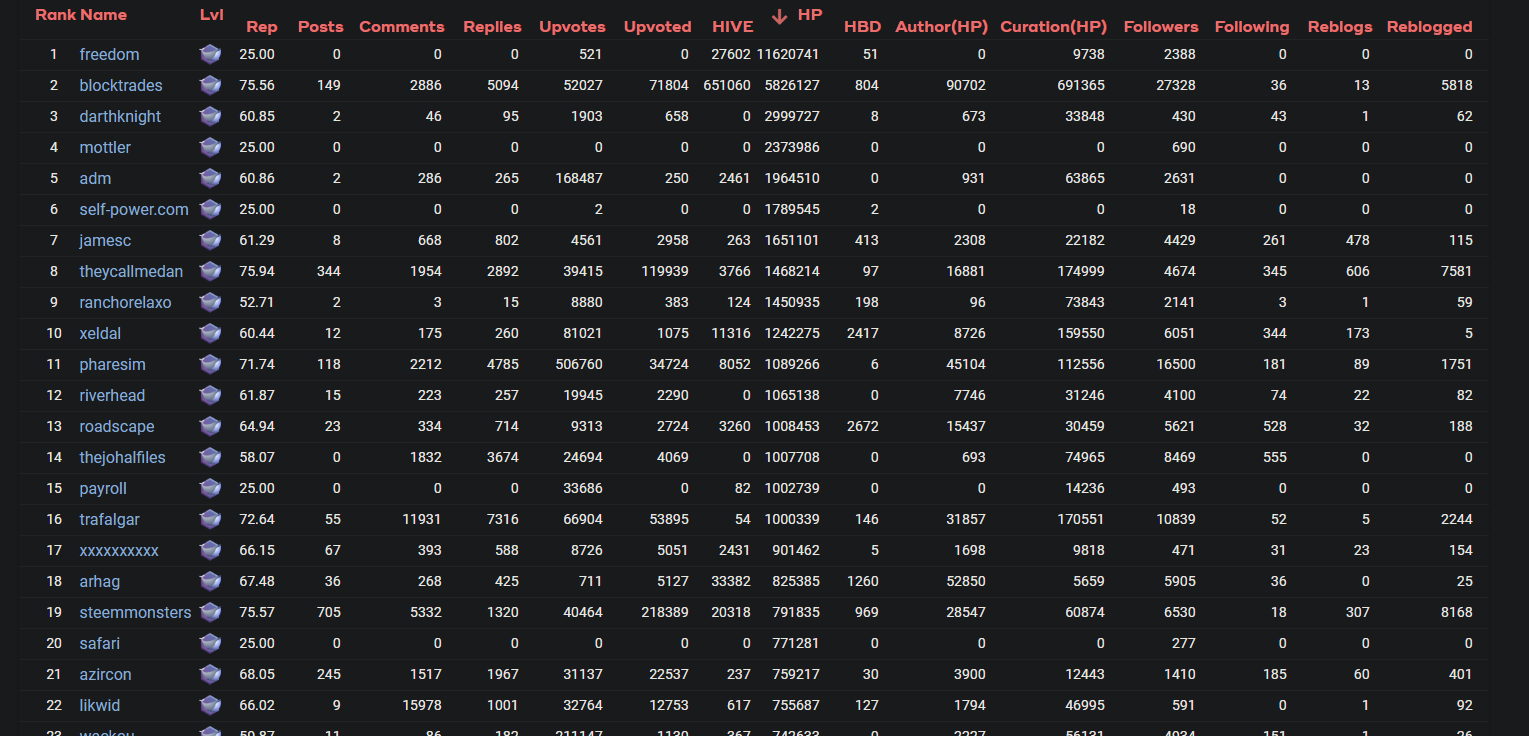
Task: Click the level badge icon for safari
Action: click(210, 643)
